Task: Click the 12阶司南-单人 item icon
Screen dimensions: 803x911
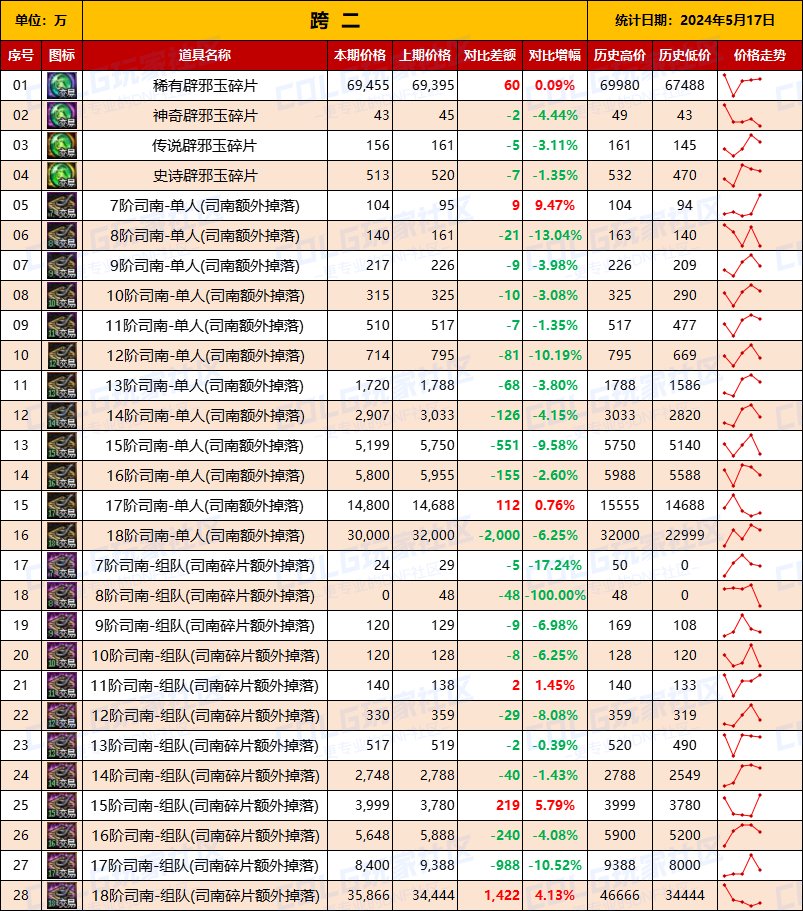Action: 62,356
